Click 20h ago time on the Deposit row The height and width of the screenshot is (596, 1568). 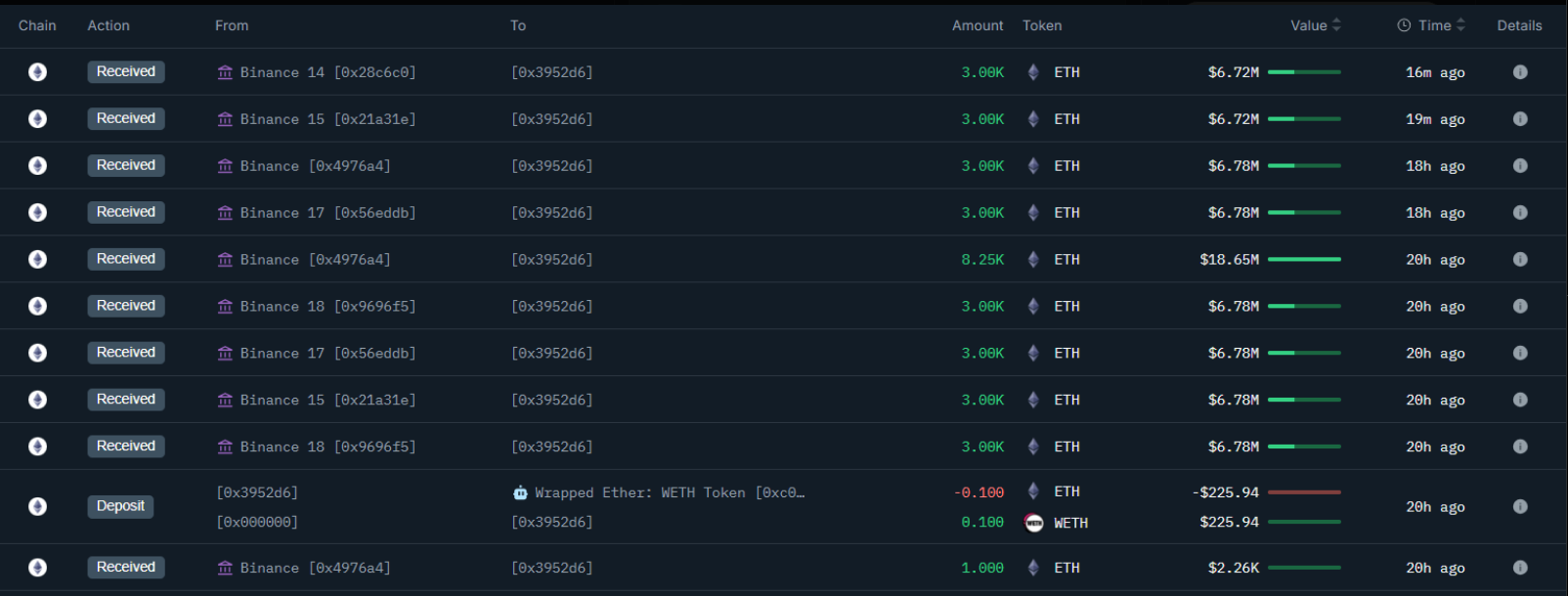tap(1435, 507)
